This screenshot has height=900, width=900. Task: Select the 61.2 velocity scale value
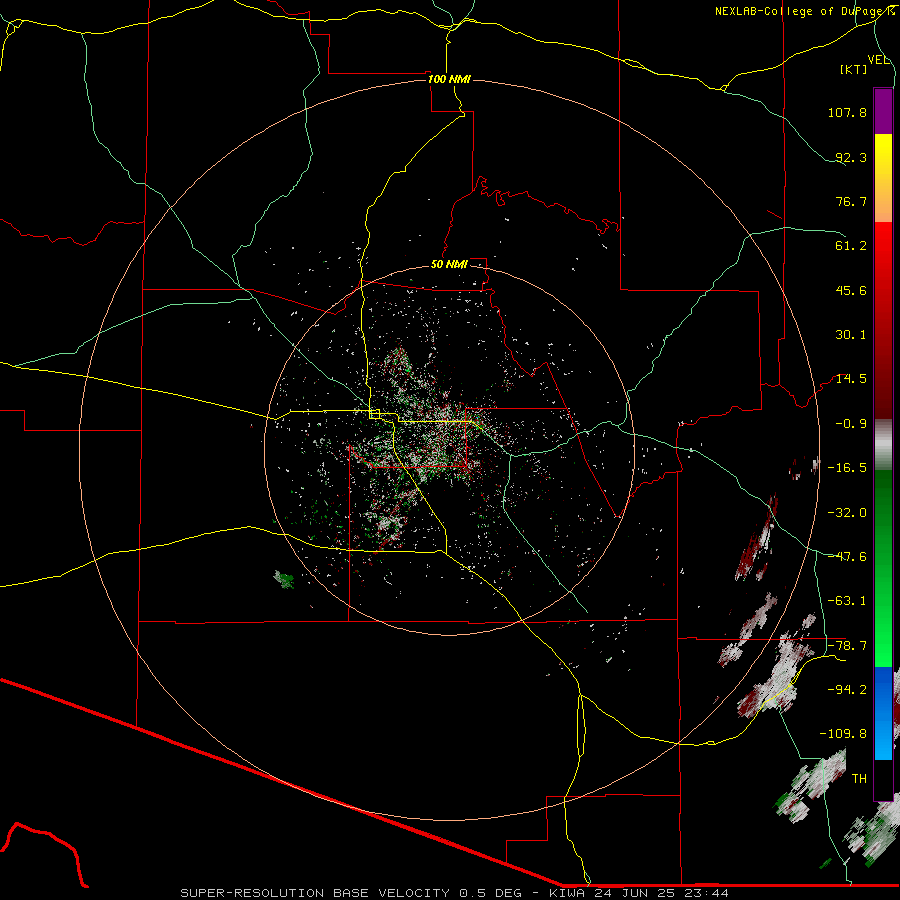click(x=851, y=246)
